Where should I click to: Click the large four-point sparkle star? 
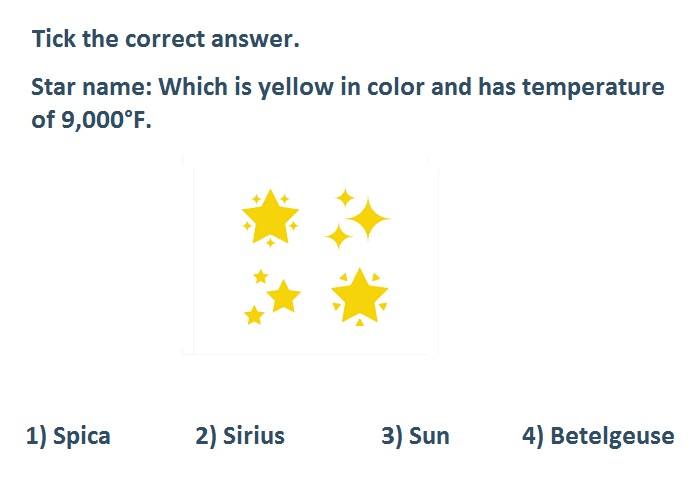coord(368,219)
